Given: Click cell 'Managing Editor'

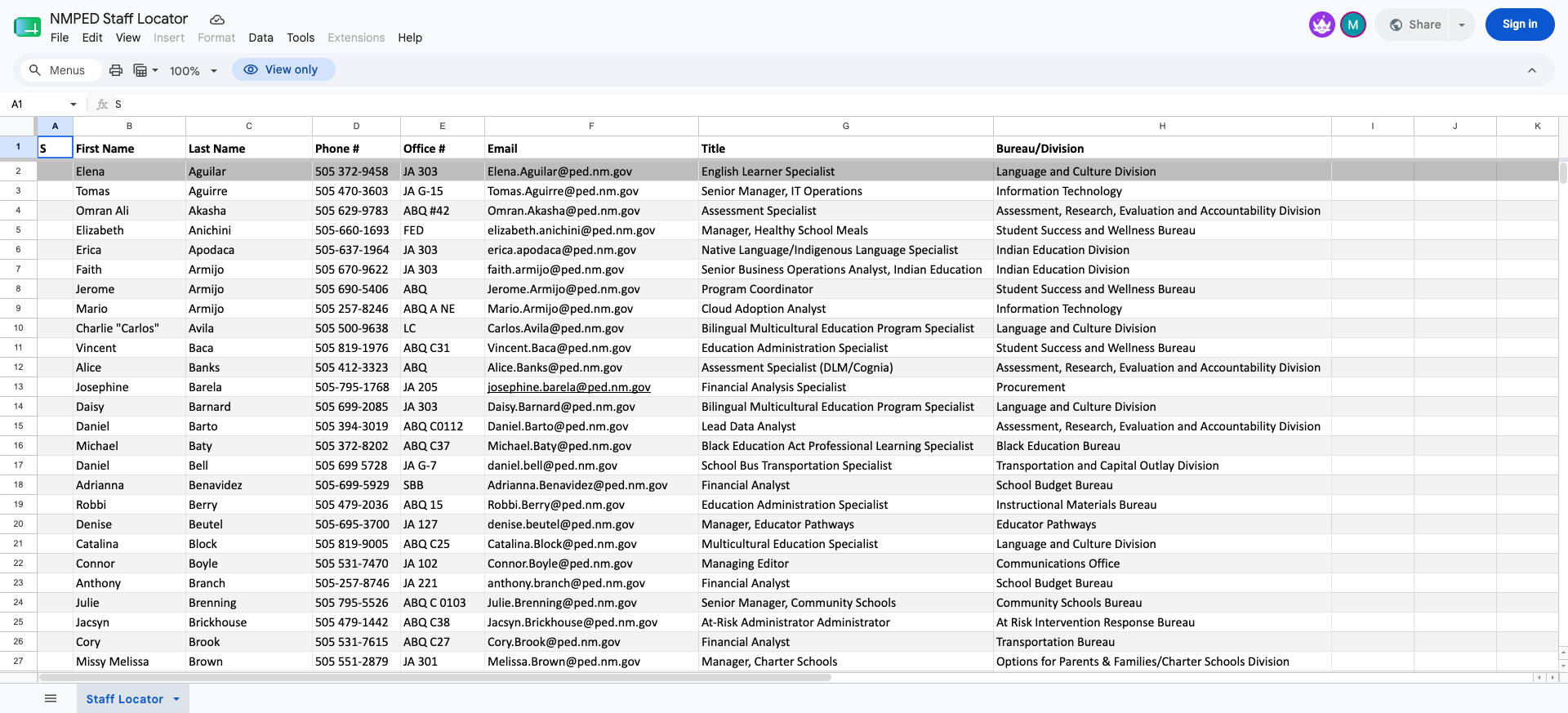Looking at the screenshot, I should pyautogui.click(x=845, y=564).
